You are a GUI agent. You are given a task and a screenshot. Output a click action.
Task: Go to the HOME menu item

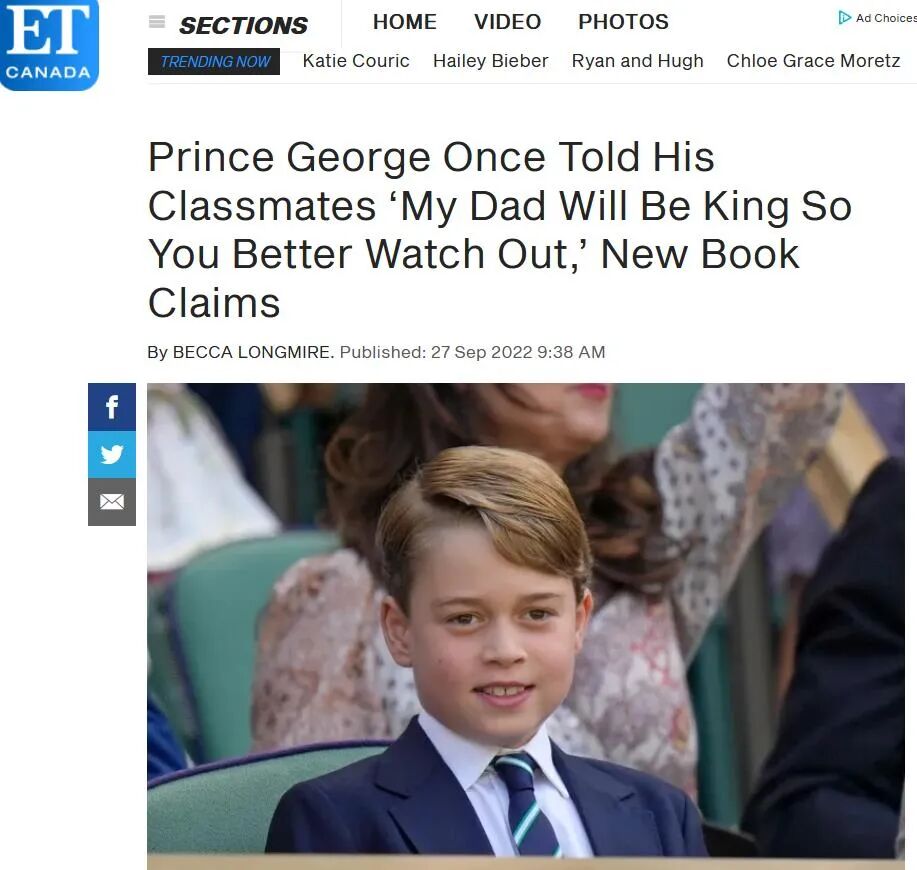tap(405, 22)
